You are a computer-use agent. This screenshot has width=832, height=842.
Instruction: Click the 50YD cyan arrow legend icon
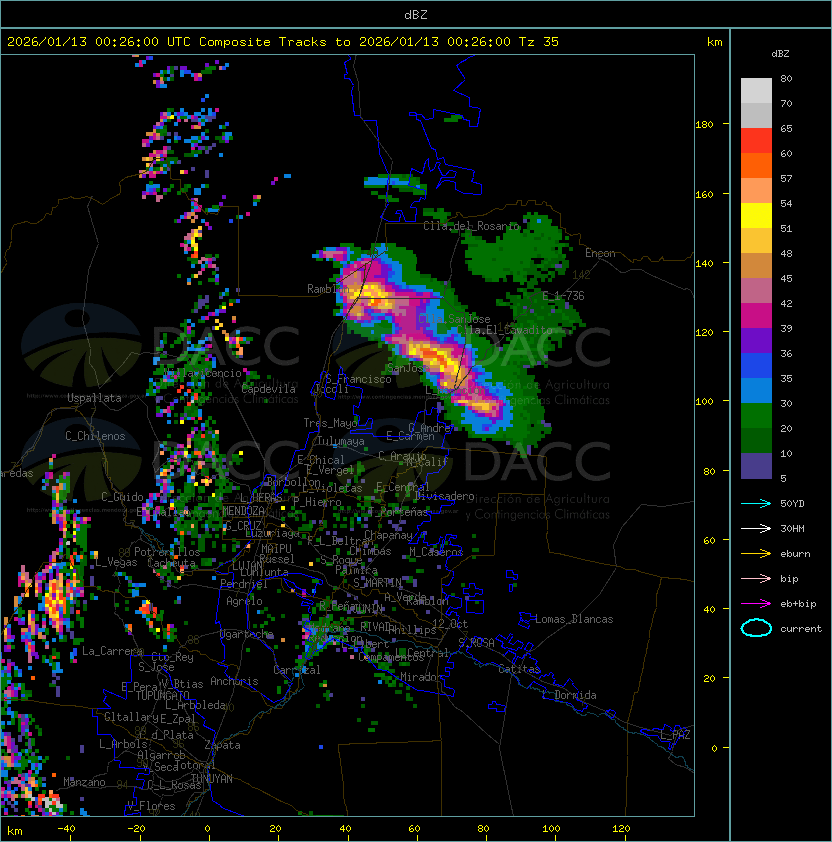click(x=756, y=503)
